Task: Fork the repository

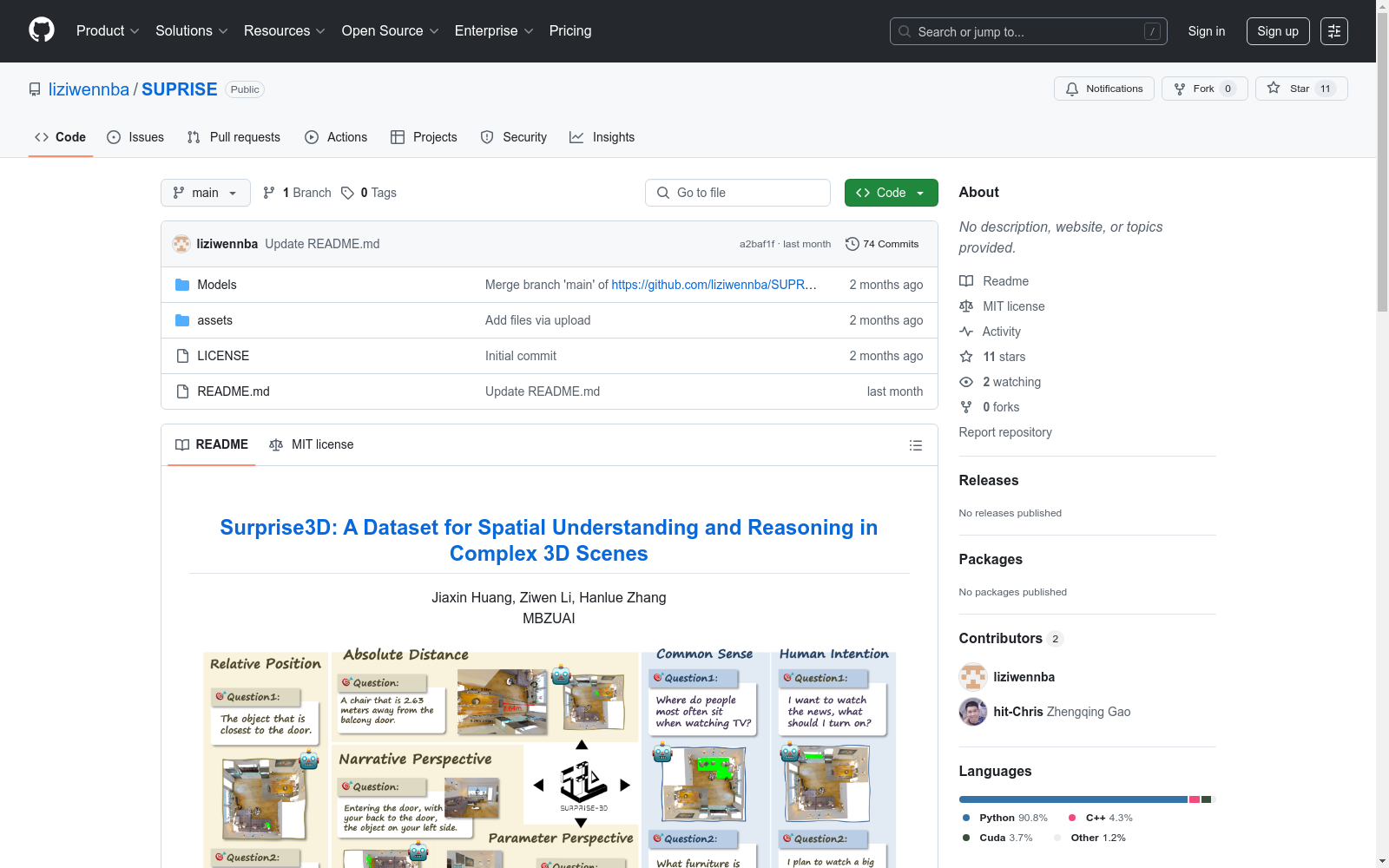Action: pos(1205,89)
